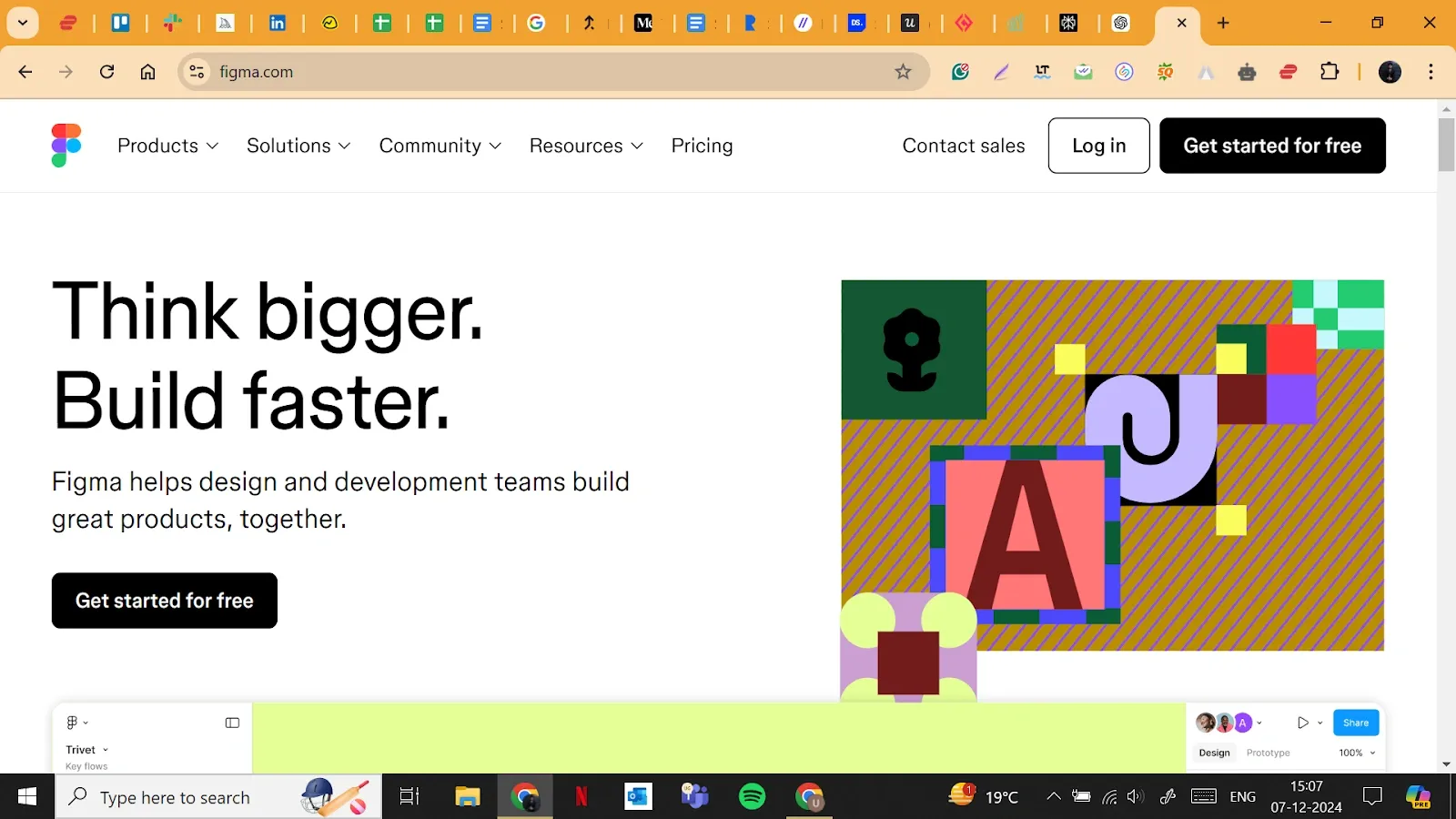Expand the Products dropdown menu
The width and height of the screenshot is (1456, 819).
click(167, 146)
